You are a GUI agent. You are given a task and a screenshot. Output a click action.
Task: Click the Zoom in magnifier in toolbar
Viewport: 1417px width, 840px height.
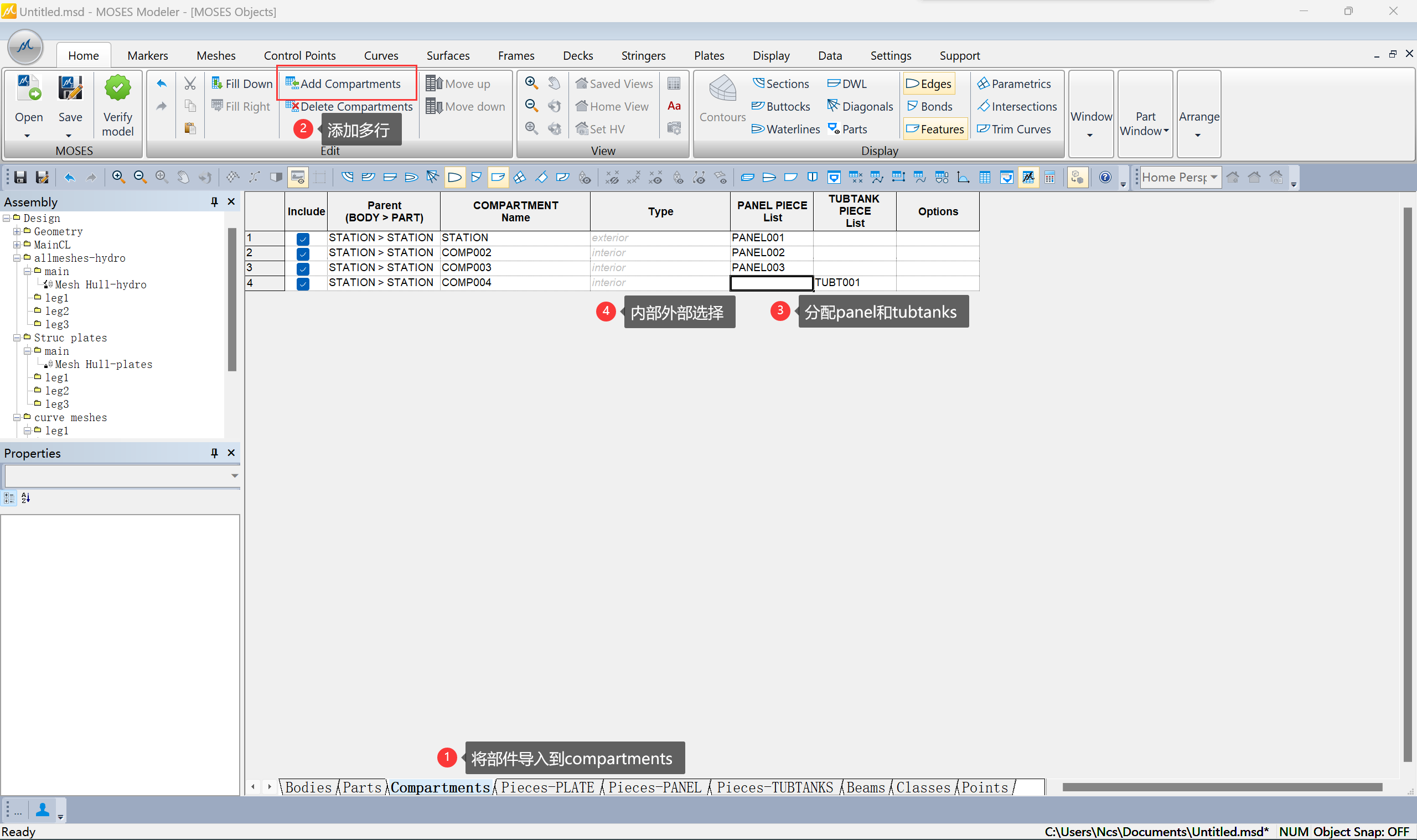pos(118,177)
